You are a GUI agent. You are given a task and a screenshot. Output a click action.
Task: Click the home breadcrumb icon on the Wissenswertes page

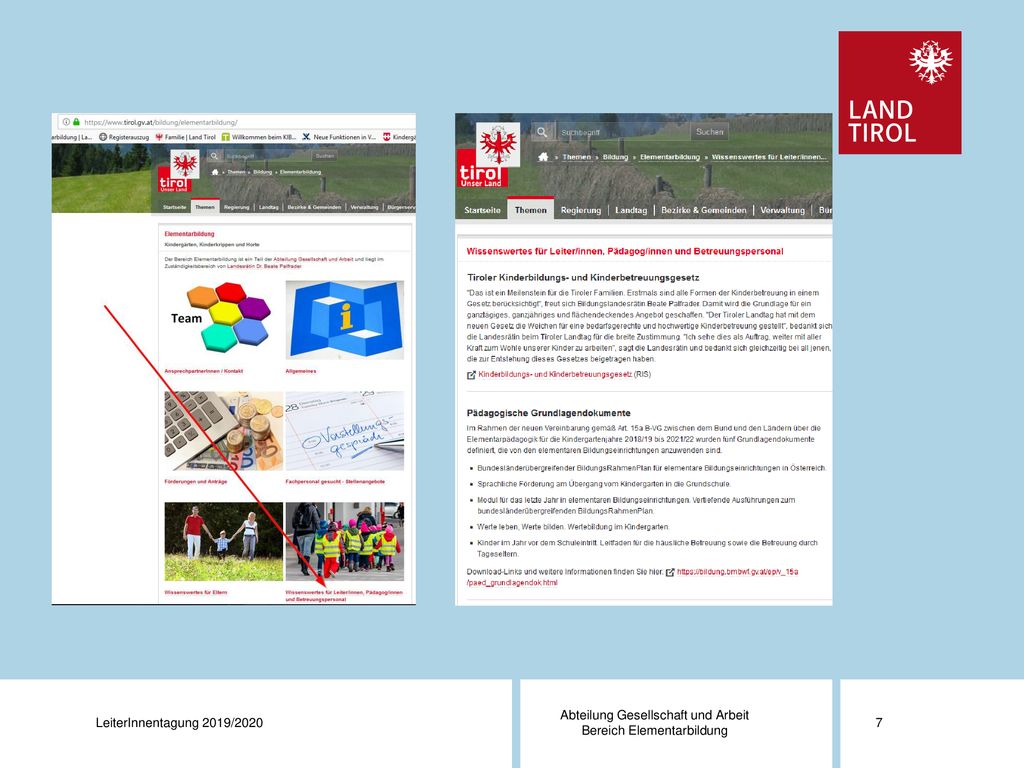pyautogui.click(x=543, y=157)
